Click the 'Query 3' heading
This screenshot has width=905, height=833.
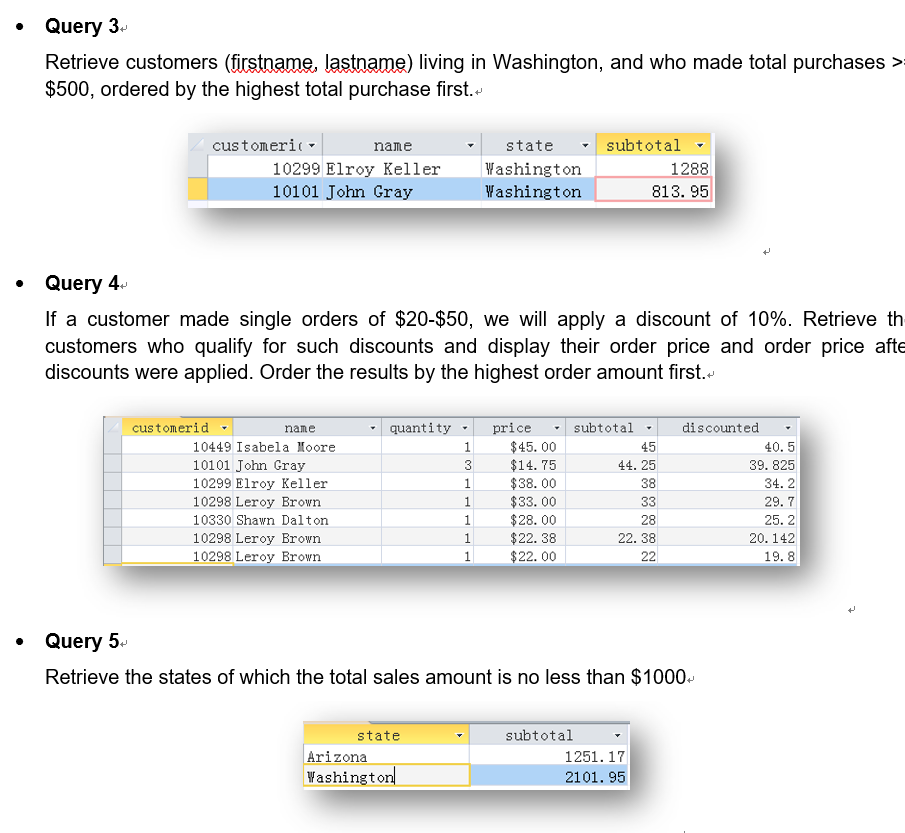click(x=81, y=26)
